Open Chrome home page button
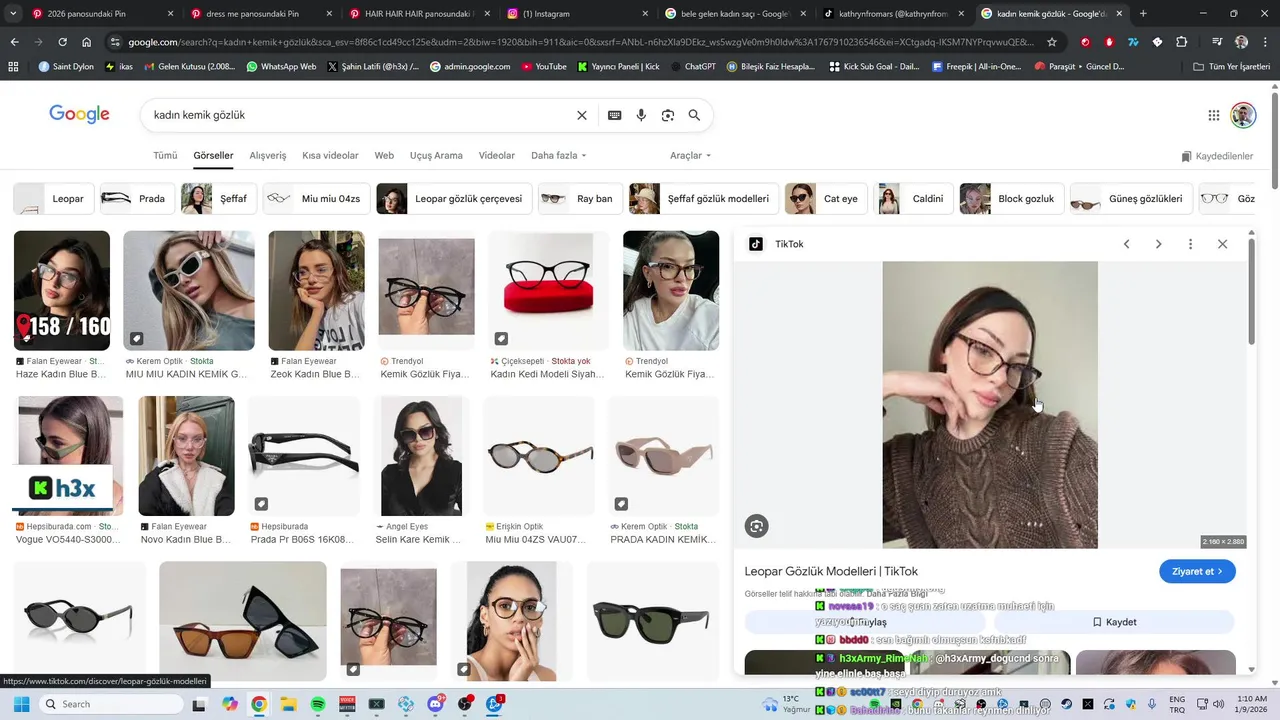1280x720 pixels. point(87,42)
